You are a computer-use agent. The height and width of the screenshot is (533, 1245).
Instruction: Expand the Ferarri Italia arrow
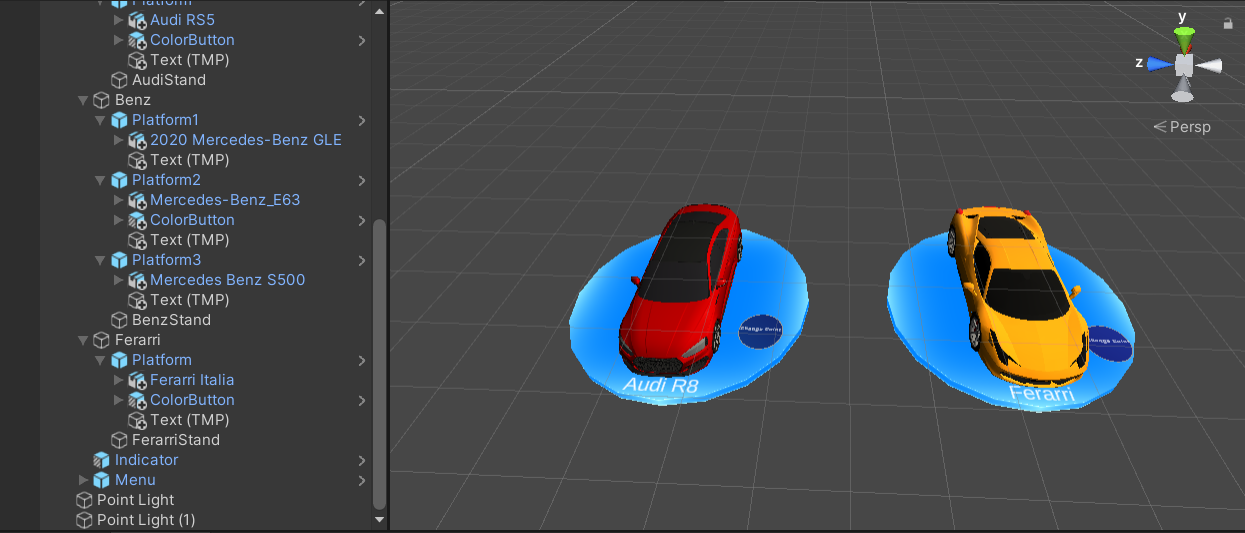point(119,380)
